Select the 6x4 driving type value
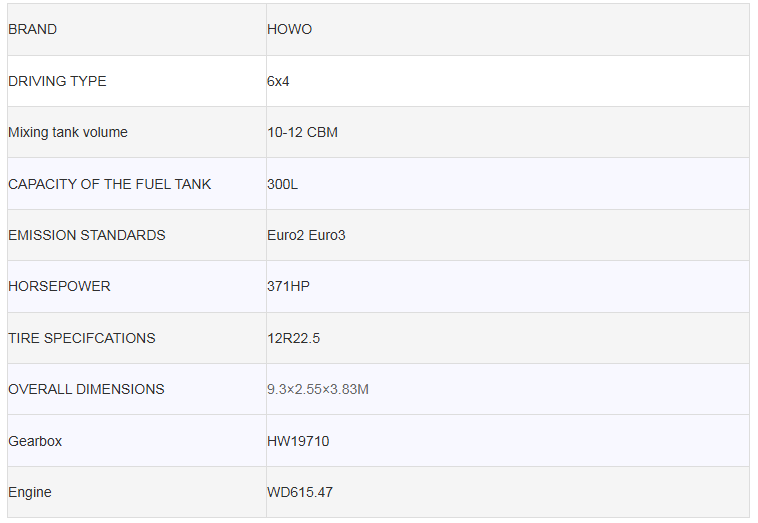The width and height of the screenshot is (758, 523). click(278, 81)
